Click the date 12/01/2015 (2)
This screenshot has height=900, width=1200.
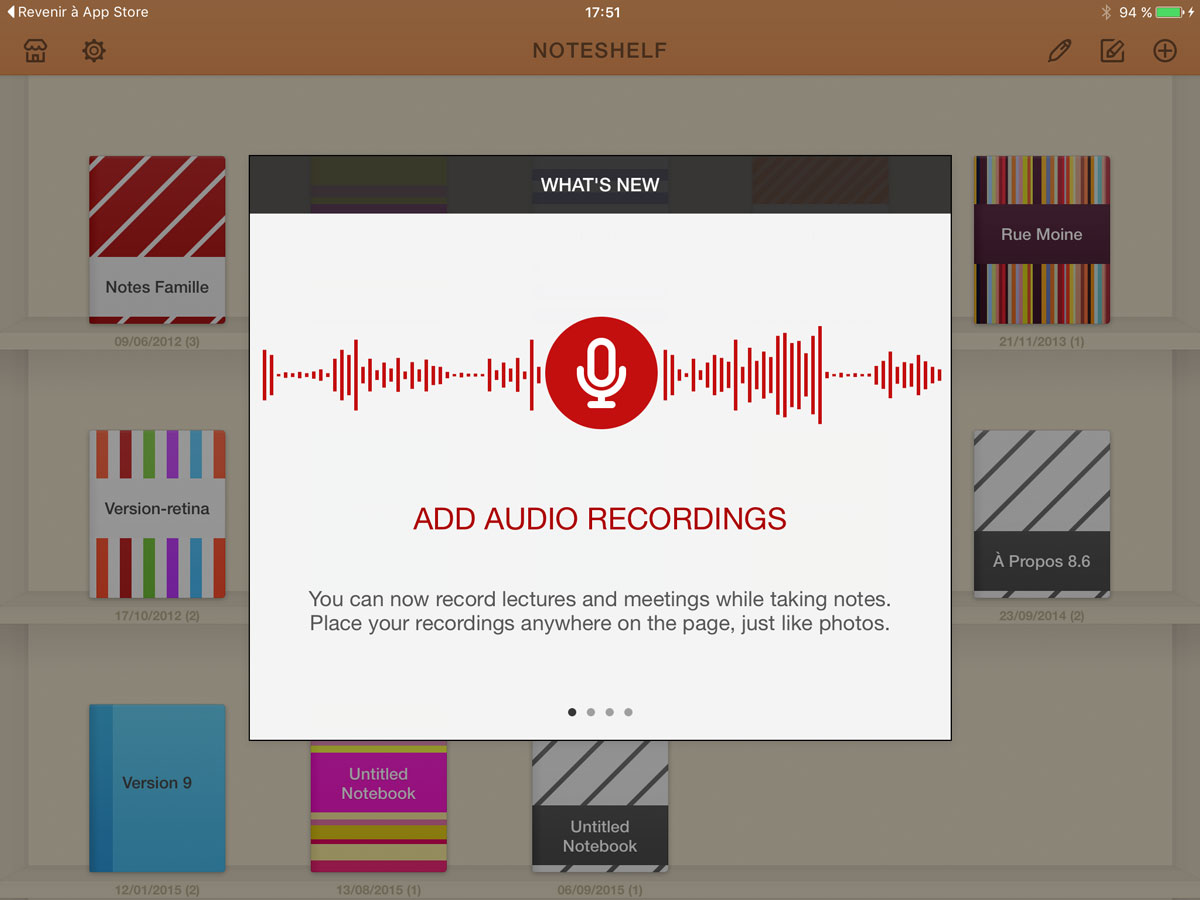[157, 890]
